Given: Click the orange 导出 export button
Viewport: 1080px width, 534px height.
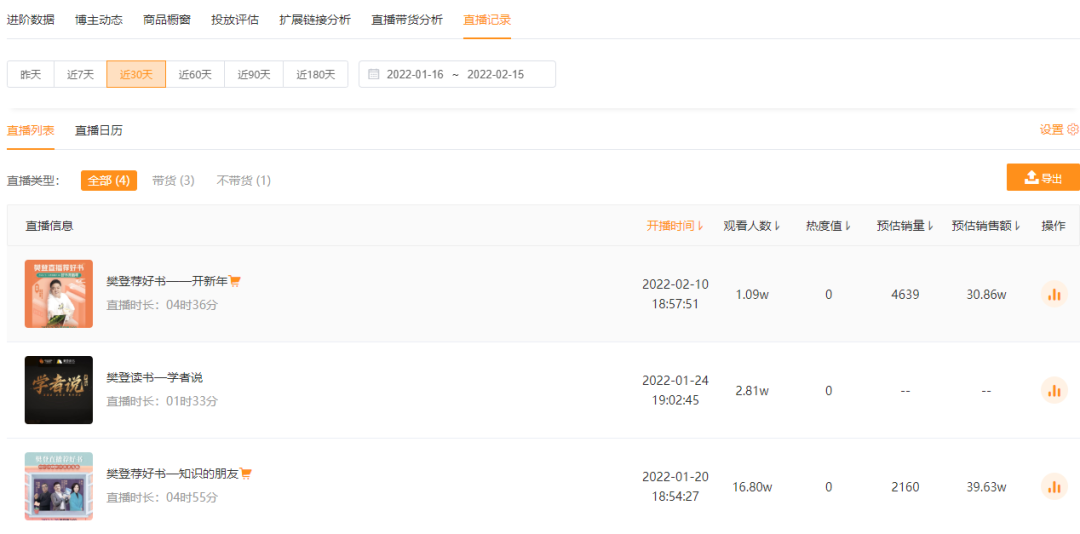Looking at the screenshot, I should pos(1043,178).
